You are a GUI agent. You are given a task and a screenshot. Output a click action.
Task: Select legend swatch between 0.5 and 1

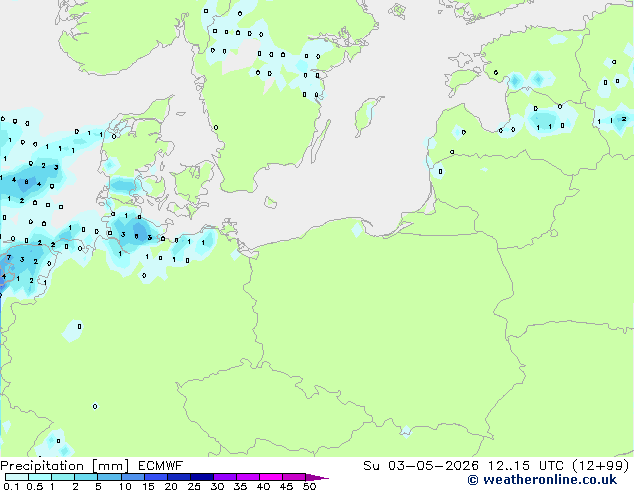coord(40,477)
